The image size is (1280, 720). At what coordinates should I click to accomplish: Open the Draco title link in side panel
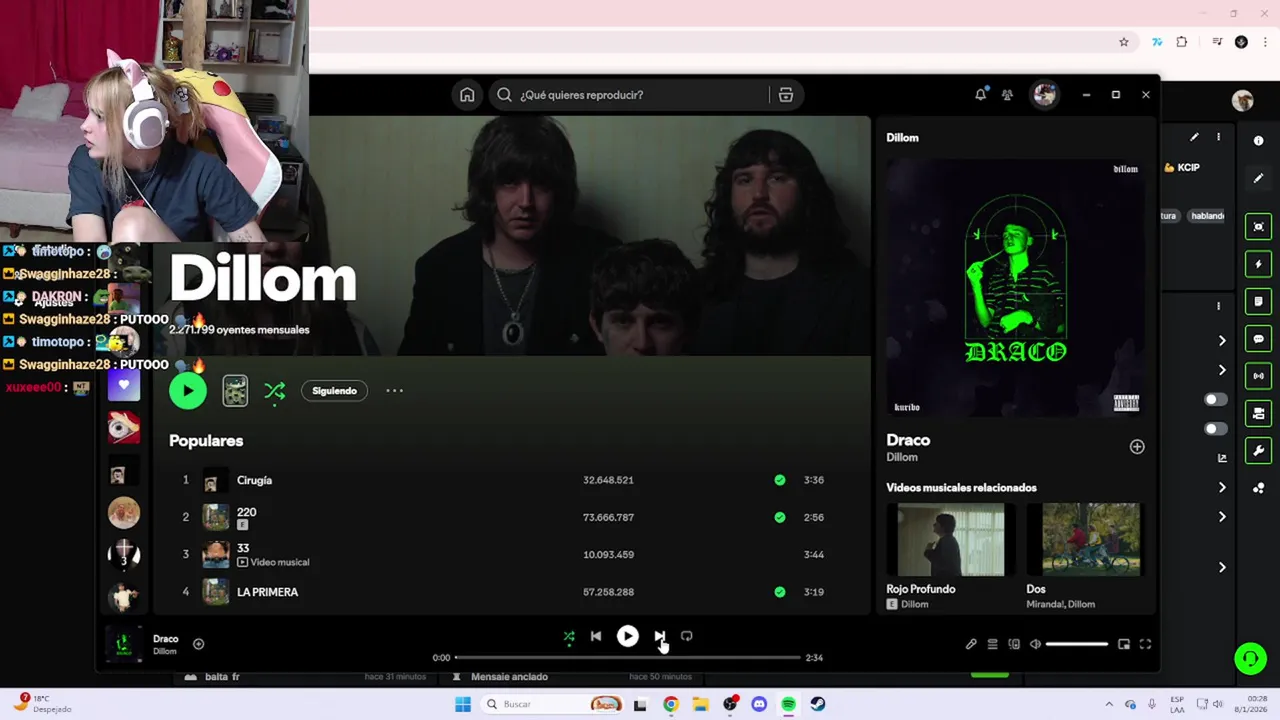[908, 440]
